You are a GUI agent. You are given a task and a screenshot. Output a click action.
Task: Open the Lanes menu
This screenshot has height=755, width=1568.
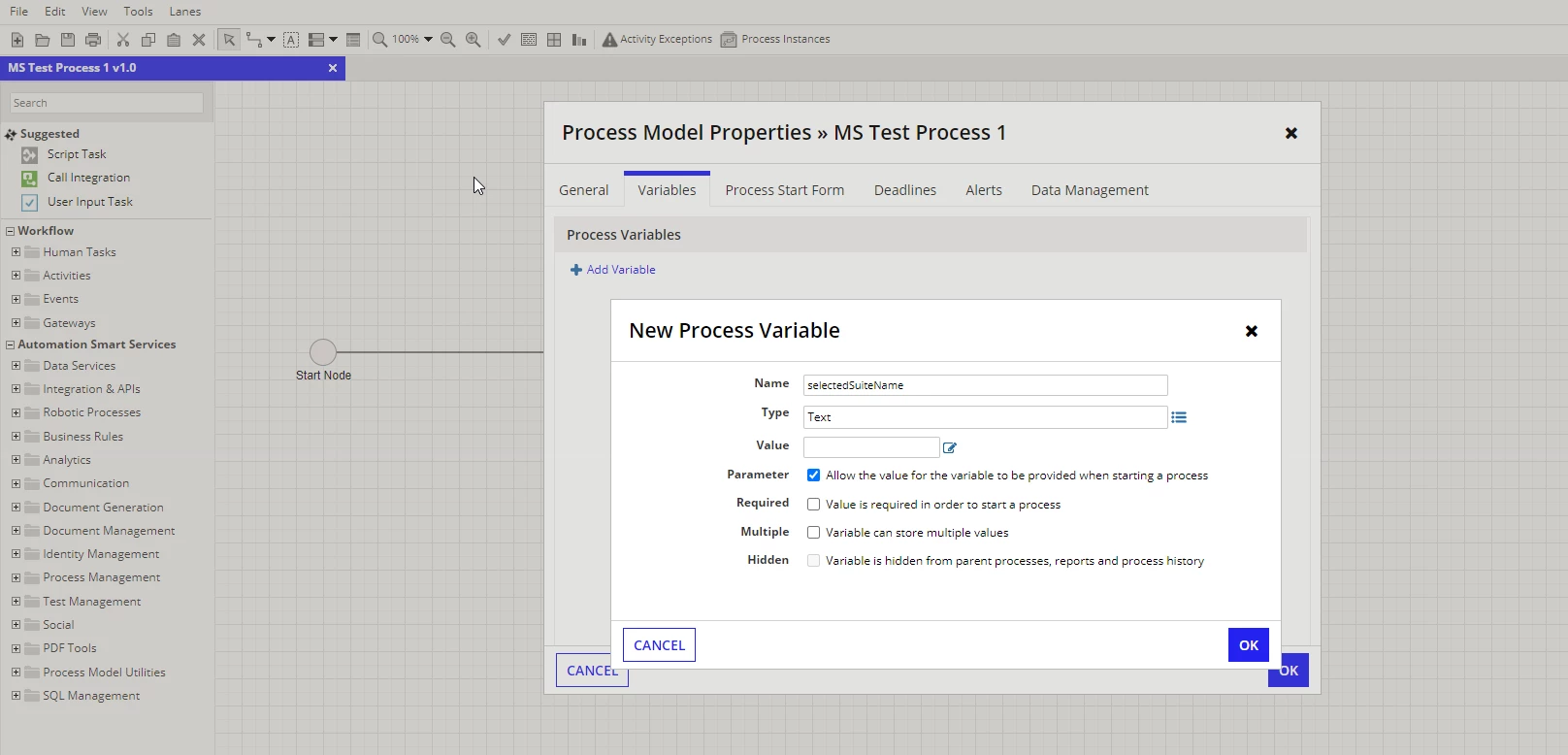(x=185, y=12)
